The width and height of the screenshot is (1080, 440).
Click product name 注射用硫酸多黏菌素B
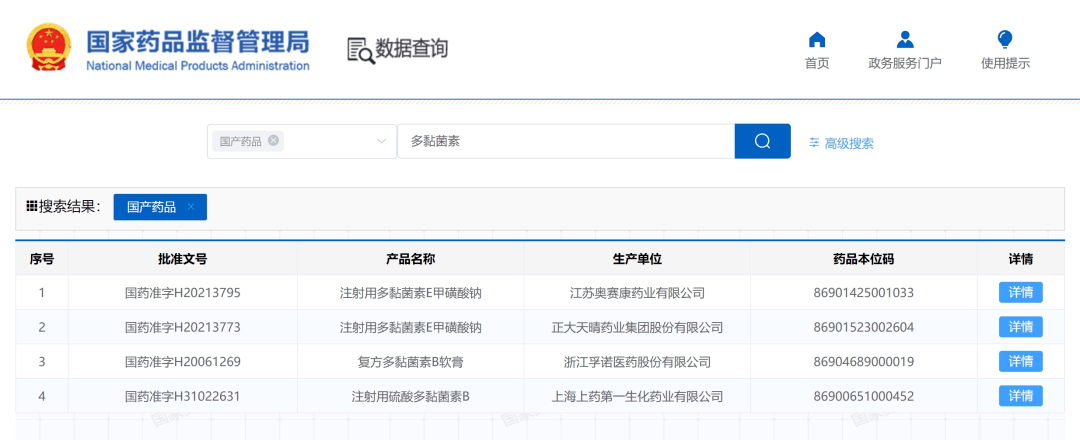411,396
